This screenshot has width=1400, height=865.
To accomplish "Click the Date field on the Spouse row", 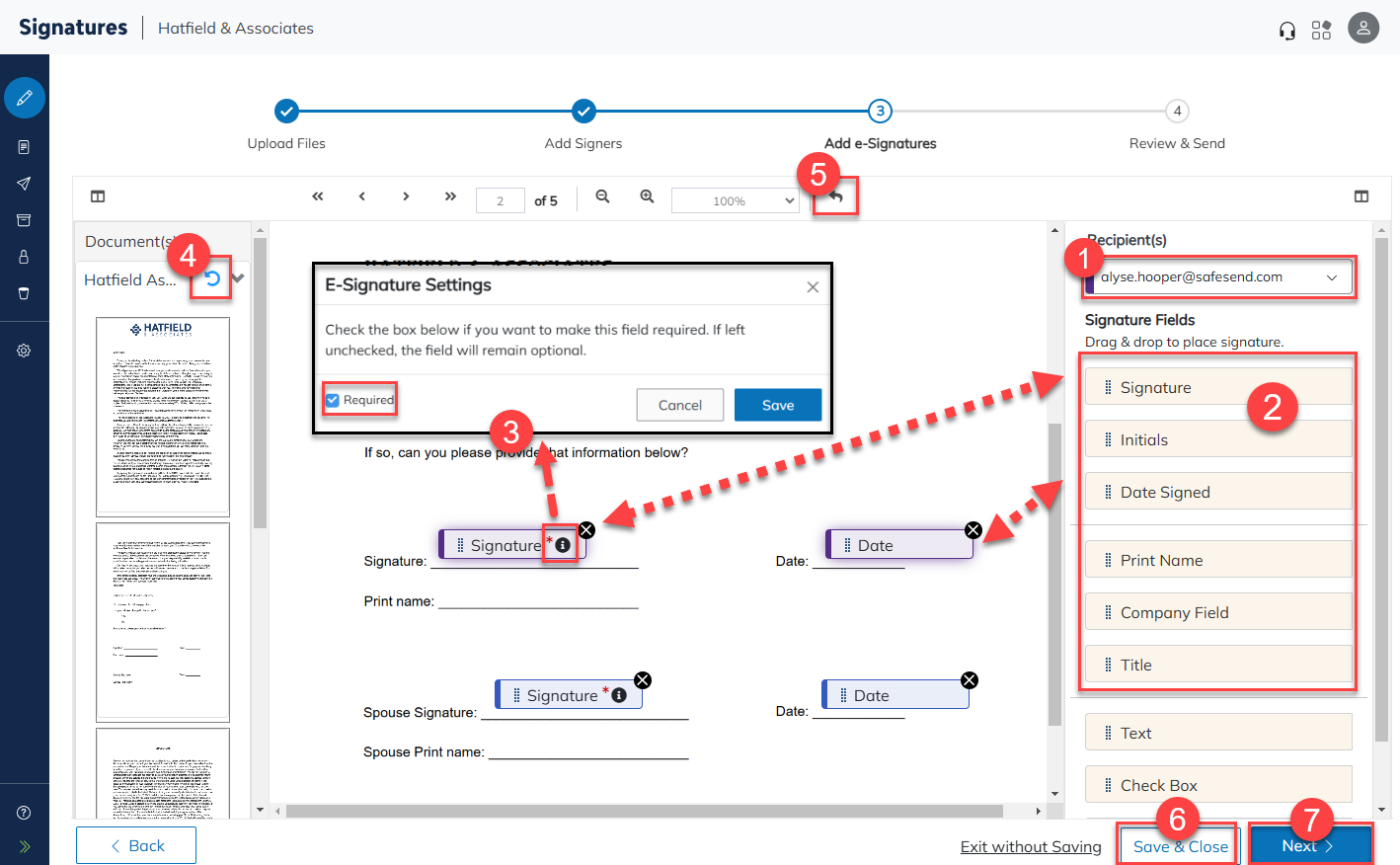I will pos(894,694).
